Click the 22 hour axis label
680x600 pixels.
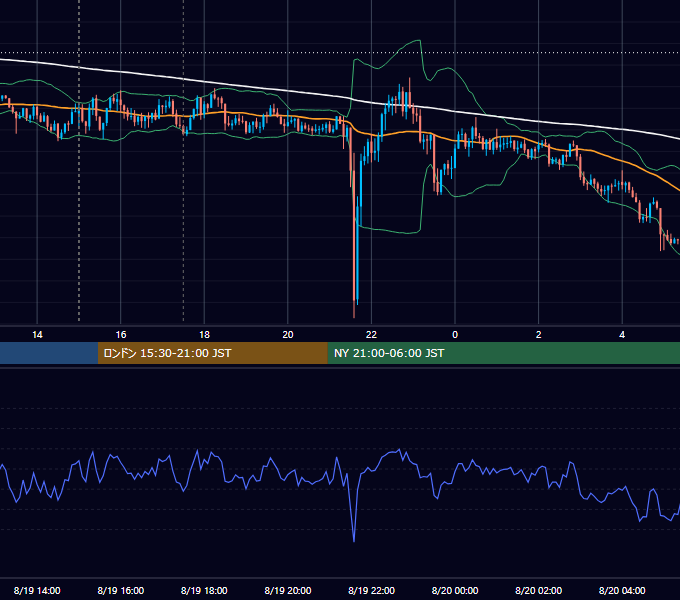pyautogui.click(x=371, y=335)
